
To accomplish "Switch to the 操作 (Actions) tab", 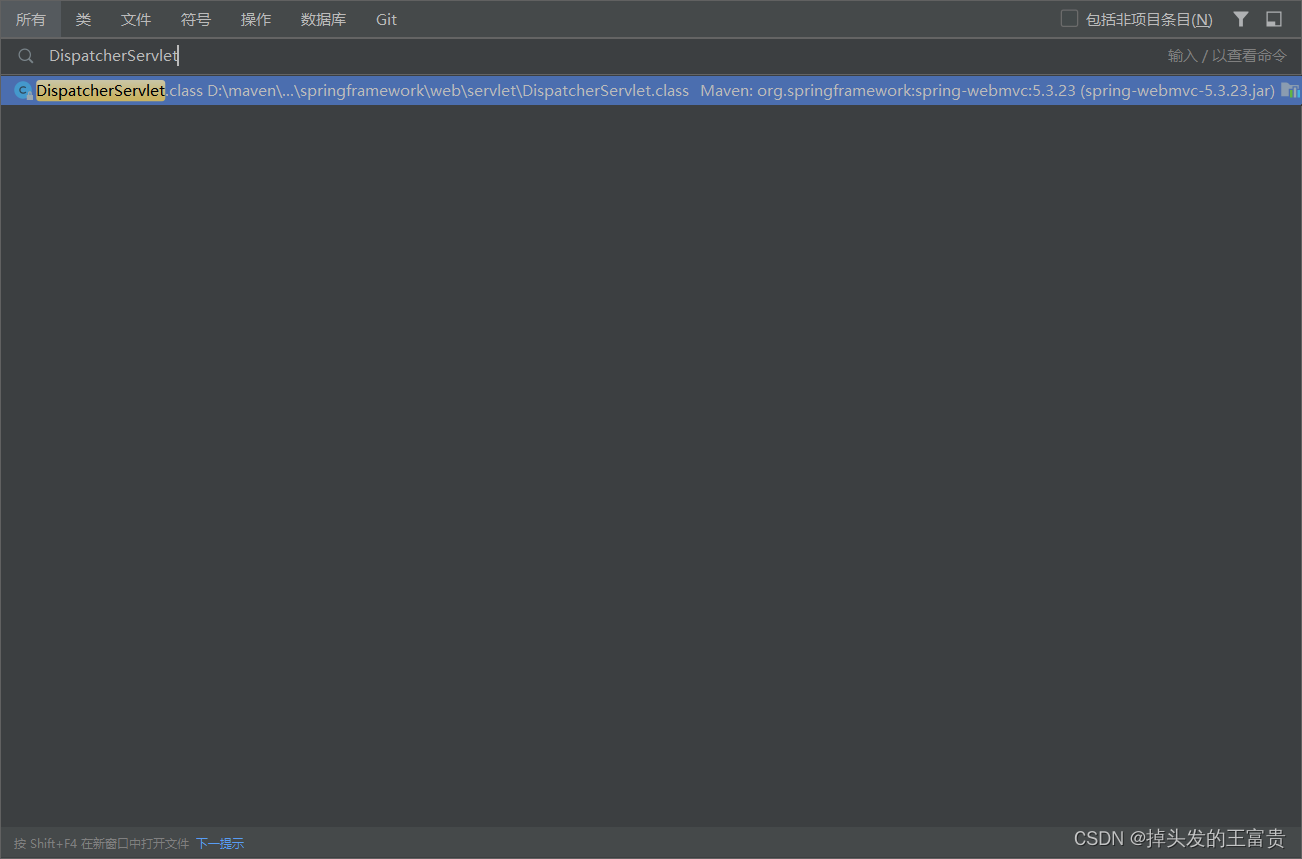I will coord(256,19).
